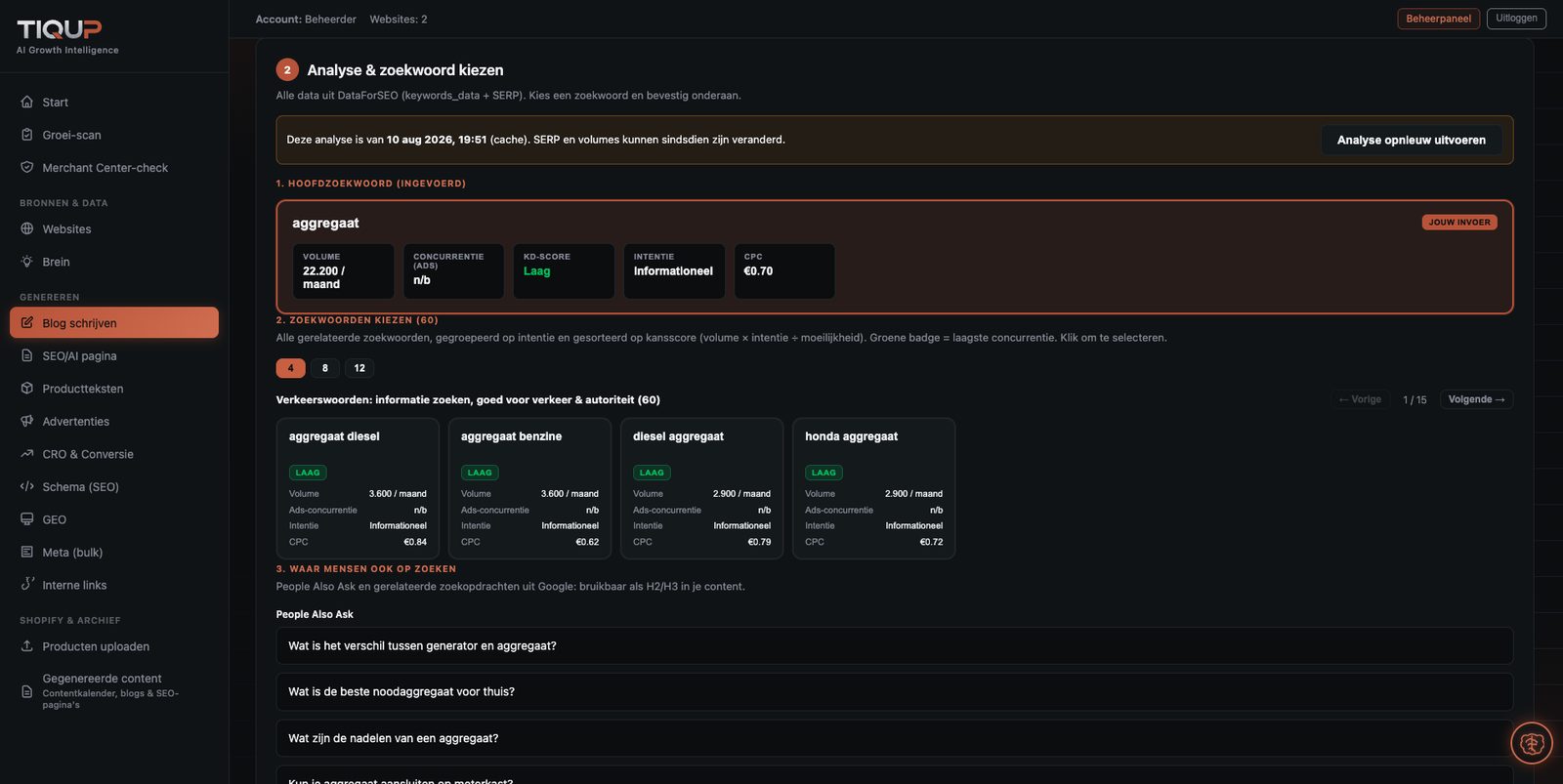Click the Productteksten box icon
The width and height of the screenshot is (1563, 784).
tap(27, 388)
